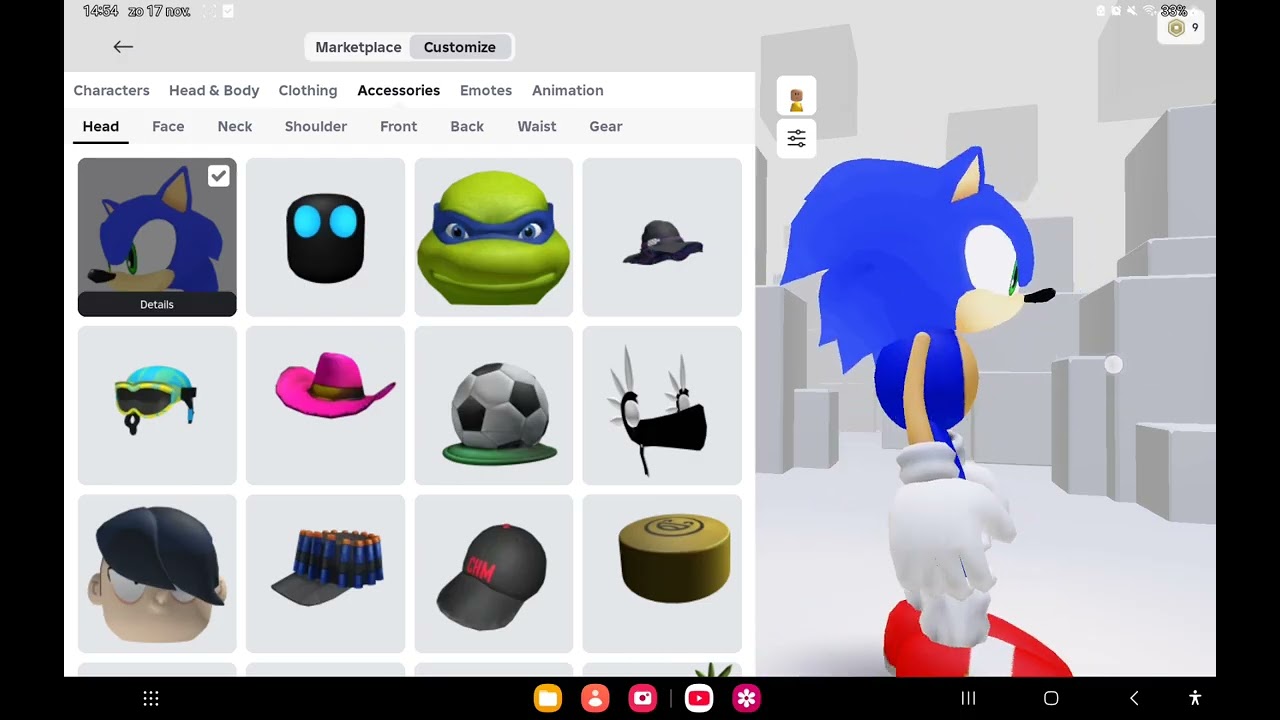
Task: Tap the accessibility figure icon in navigation bar
Action: pyautogui.click(x=1194, y=698)
